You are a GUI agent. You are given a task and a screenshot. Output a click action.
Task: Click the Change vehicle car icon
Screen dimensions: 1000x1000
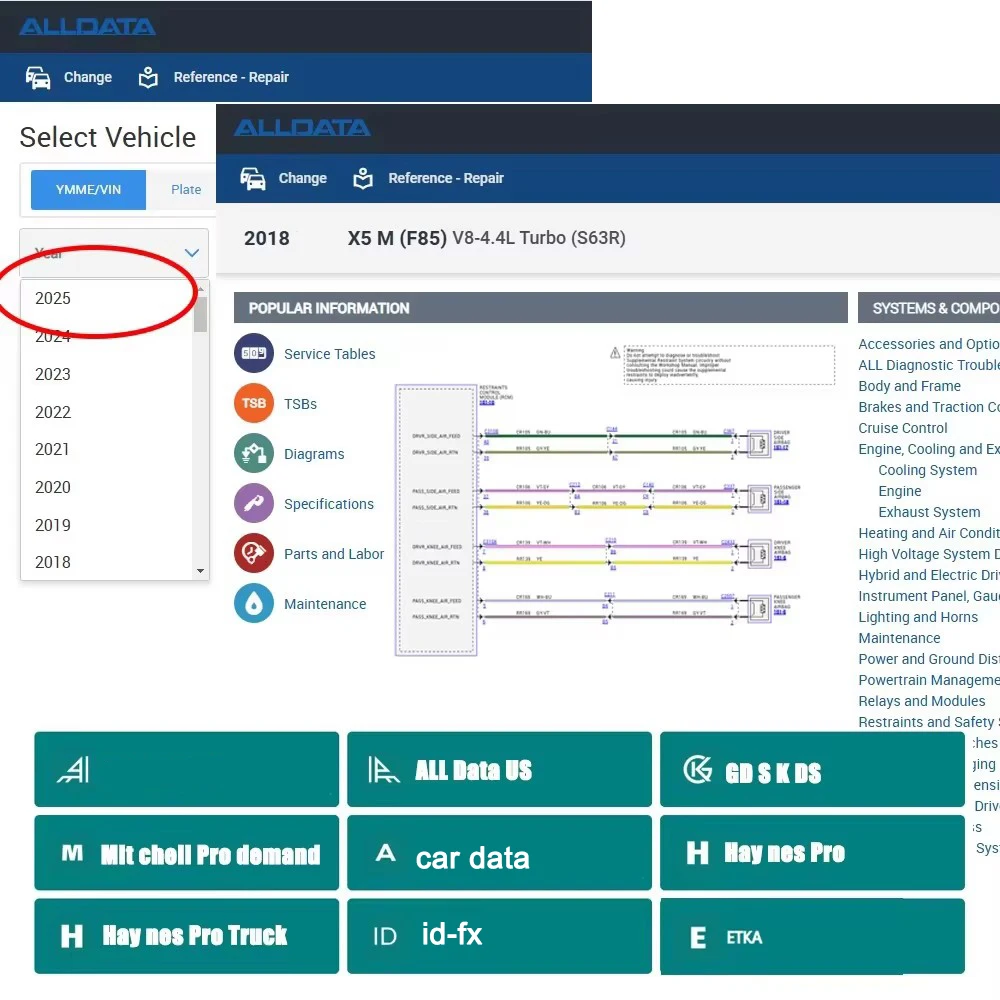coord(254,178)
